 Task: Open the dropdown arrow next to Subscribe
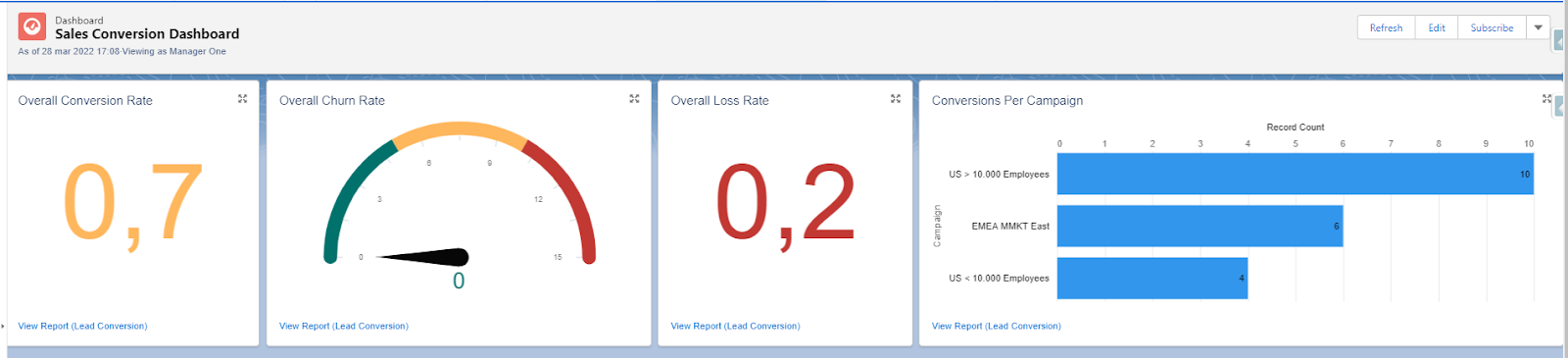pyautogui.click(x=1539, y=27)
